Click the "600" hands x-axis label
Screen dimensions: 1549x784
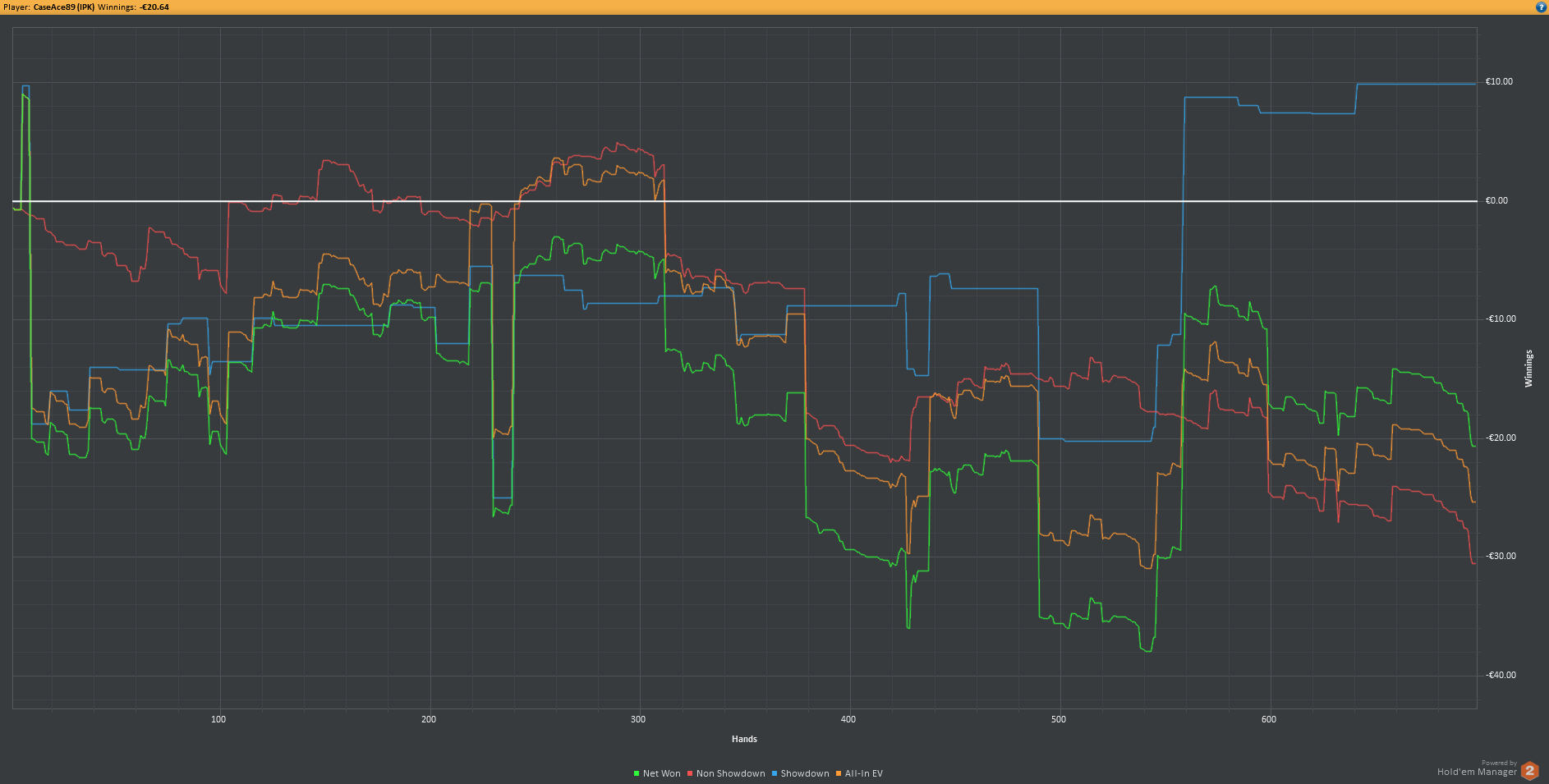(1269, 720)
